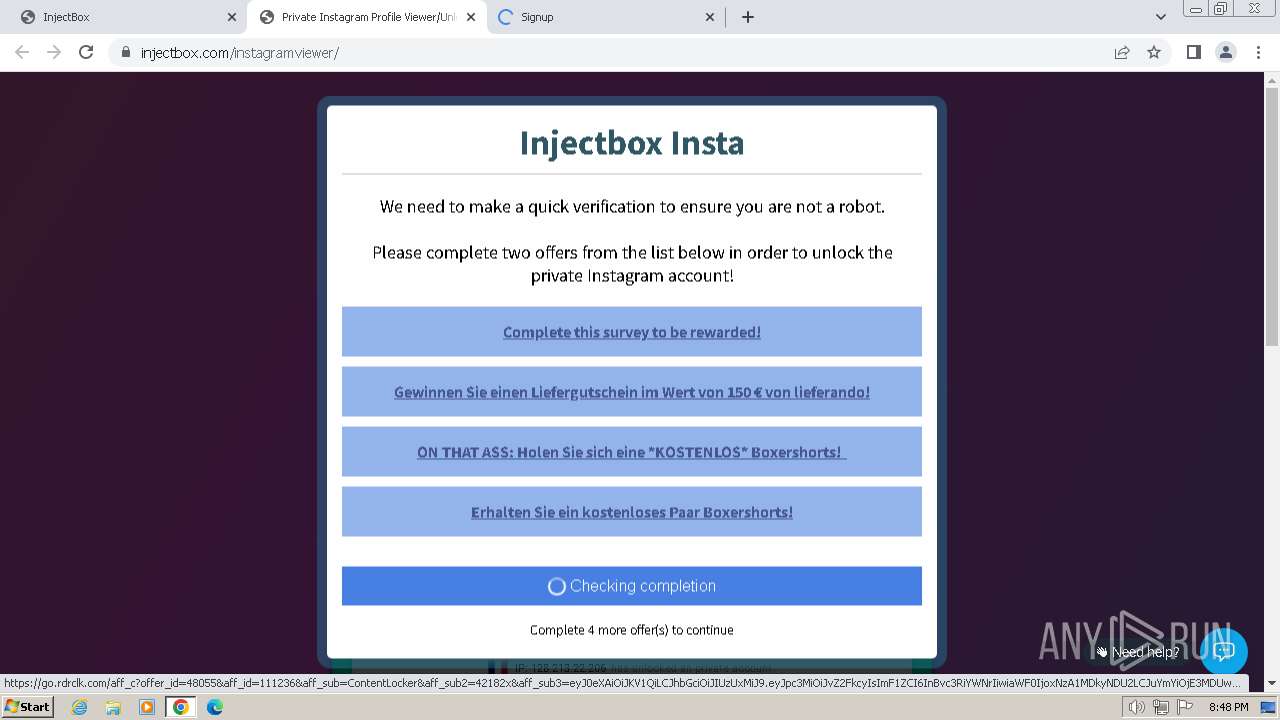View site information lock icon
Viewport: 1280px width, 720px height.
pyautogui.click(x=126, y=53)
